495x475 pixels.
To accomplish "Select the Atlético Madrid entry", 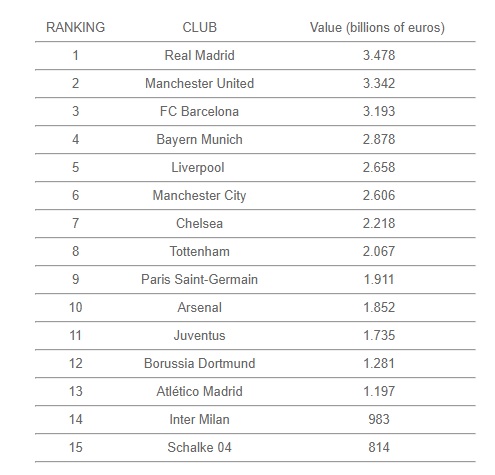I will click(x=199, y=391).
